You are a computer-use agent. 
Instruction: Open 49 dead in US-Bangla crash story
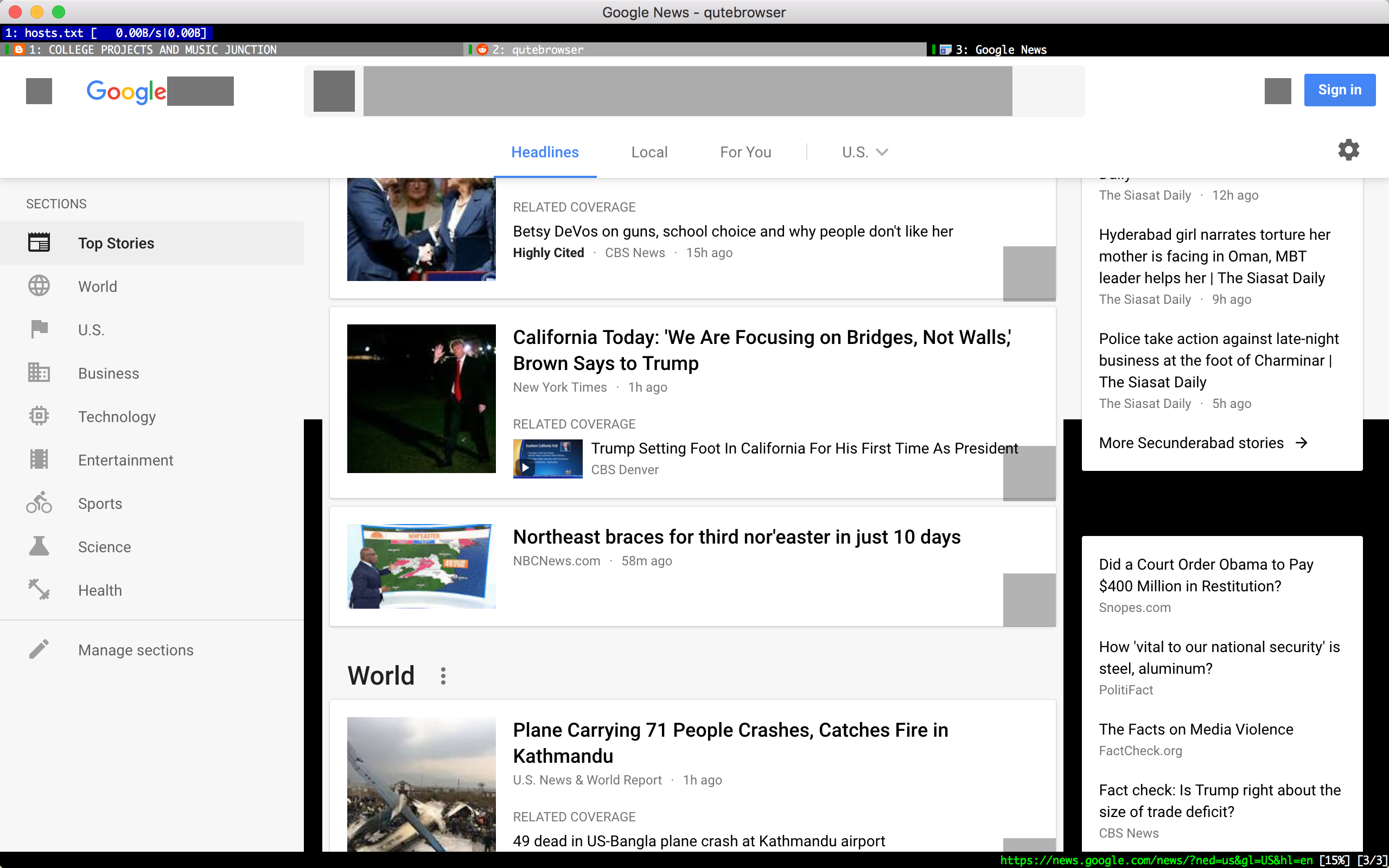[x=698, y=840]
